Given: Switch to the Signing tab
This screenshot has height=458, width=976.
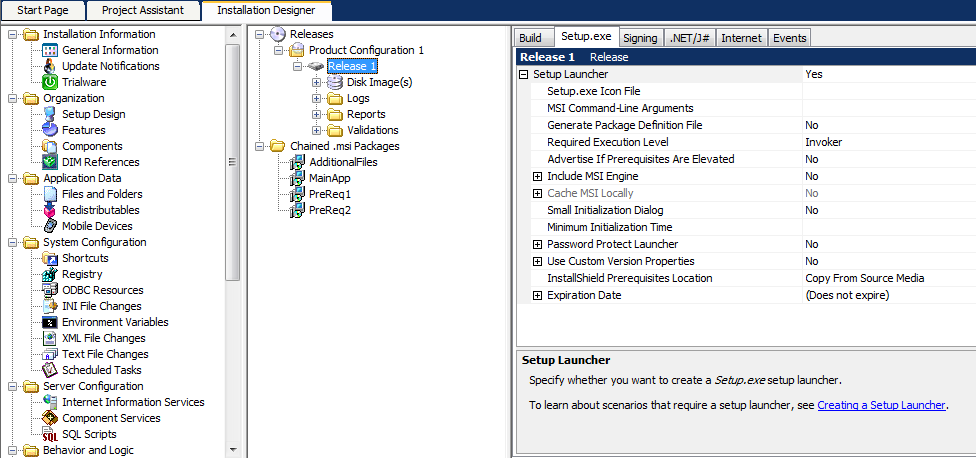Looking at the screenshot, I should tap(640, 38).
